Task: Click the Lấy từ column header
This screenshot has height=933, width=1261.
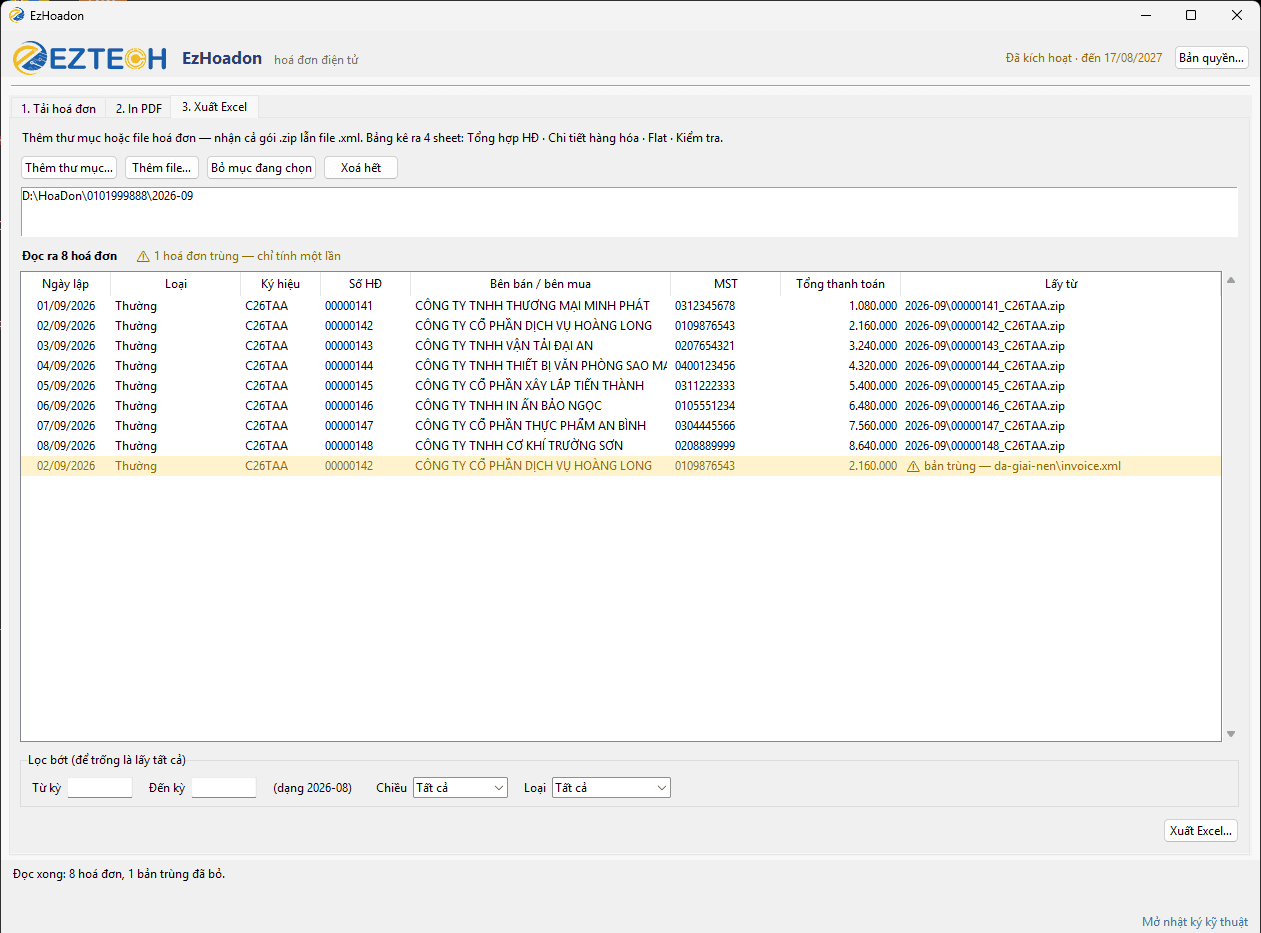Action: (1061, 284)
